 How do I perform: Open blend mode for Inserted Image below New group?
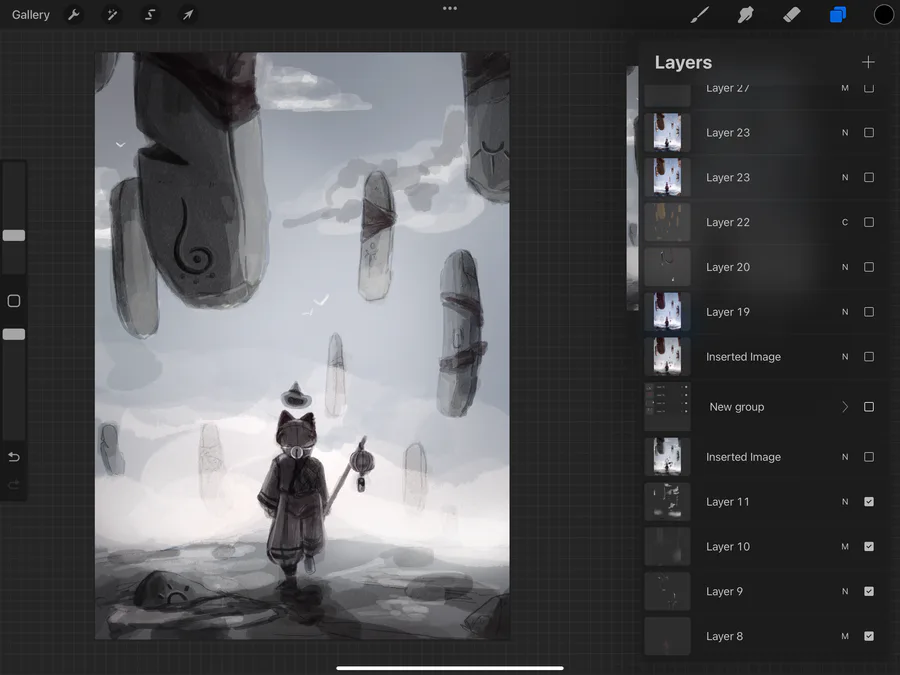tap(845, 457)
